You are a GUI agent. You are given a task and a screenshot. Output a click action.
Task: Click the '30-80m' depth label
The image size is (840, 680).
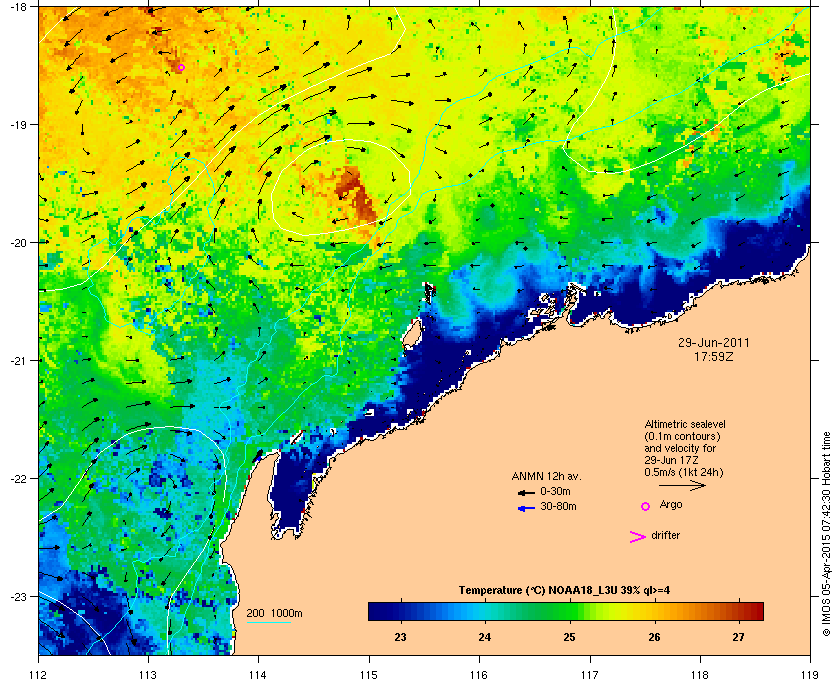click(558, 506)
